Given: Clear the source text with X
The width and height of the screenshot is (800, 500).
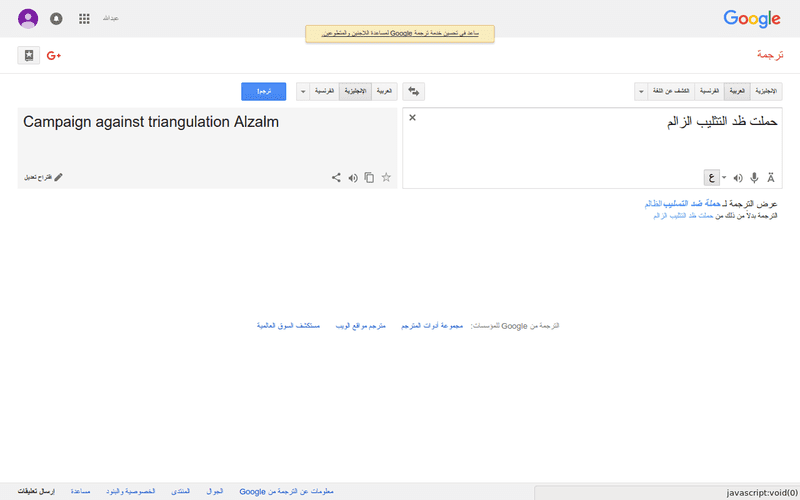Looking at the screenshot, I should pos(412,118).
